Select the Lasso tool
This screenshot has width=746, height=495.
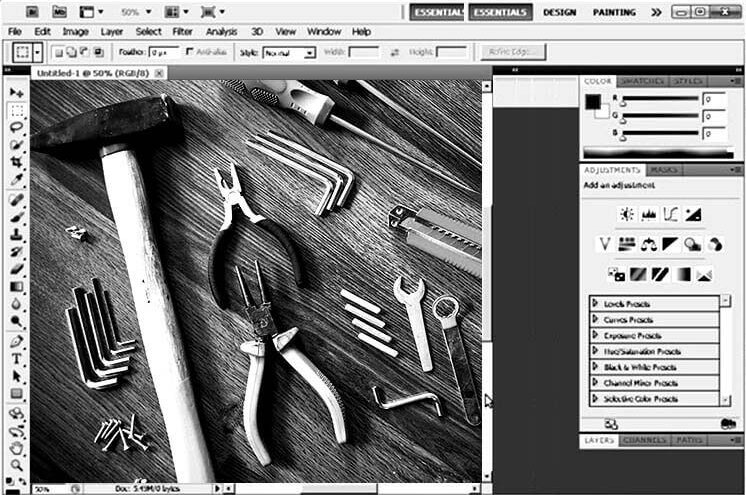click(x=17, y=128)
